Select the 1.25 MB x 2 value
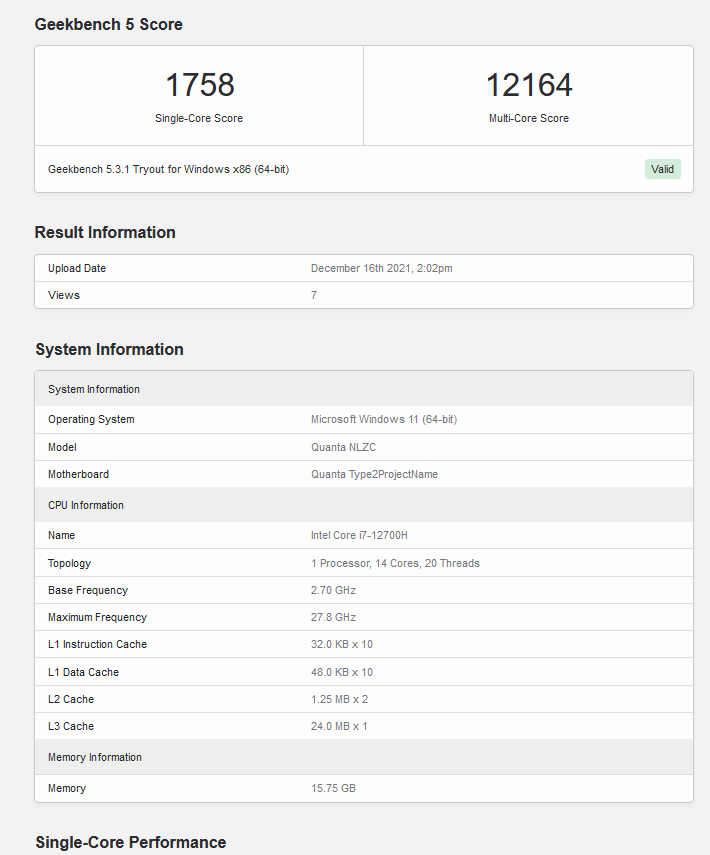 point(339,699)
